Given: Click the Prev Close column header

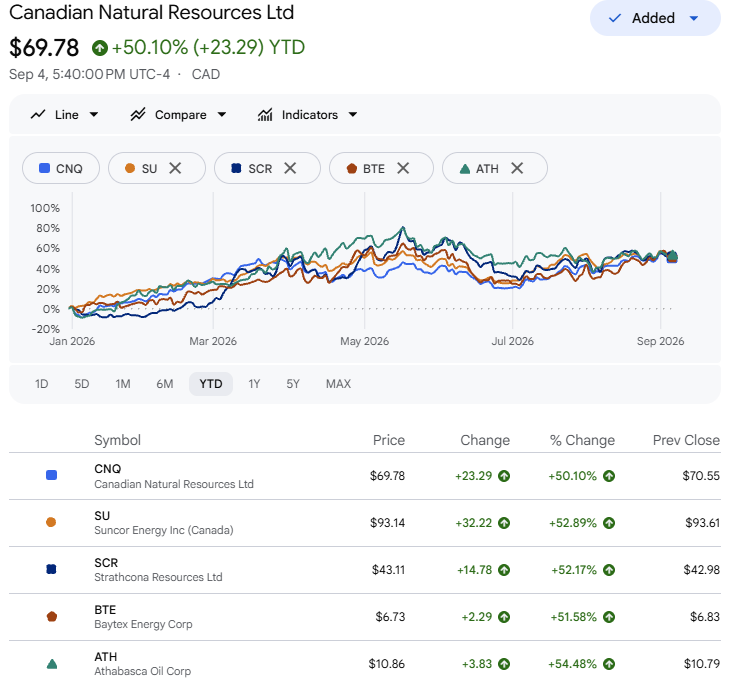Looking at the screenshot, I should 686,440.
